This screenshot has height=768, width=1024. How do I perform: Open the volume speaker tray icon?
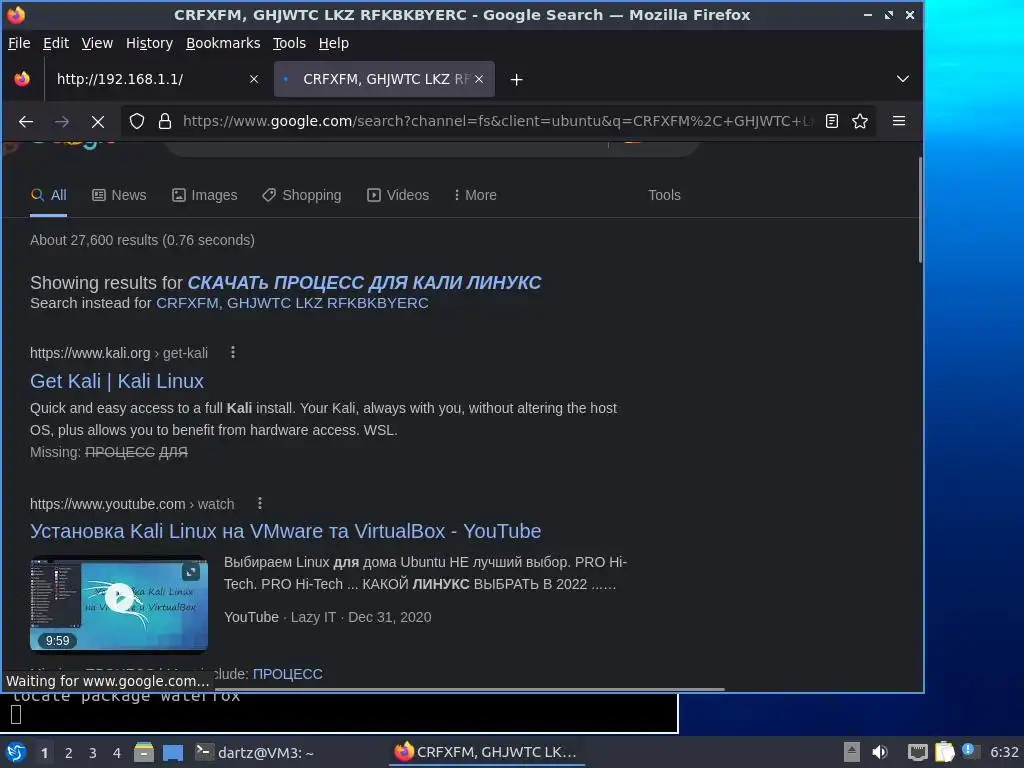pyautogui.click(x=880, y=752)
